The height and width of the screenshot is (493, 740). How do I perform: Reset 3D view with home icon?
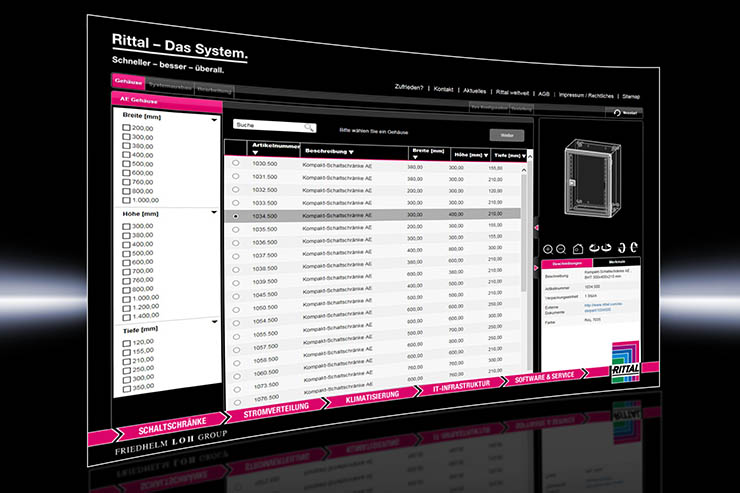577,248
